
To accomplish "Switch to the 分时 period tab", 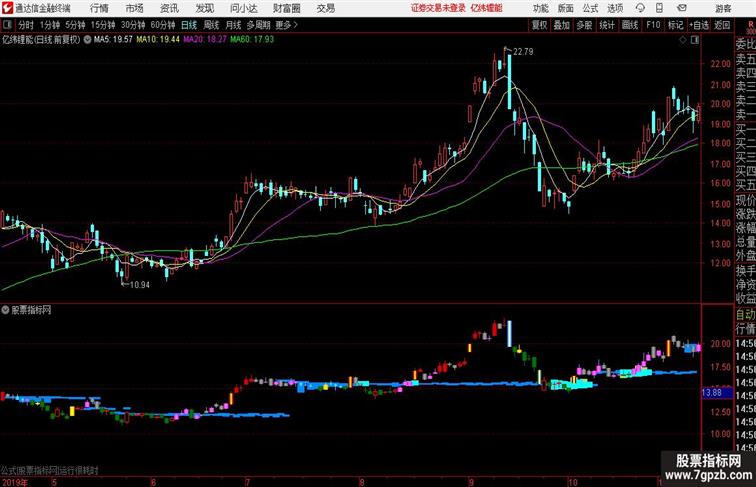I will pyautogui.click(x=26, y=25).
